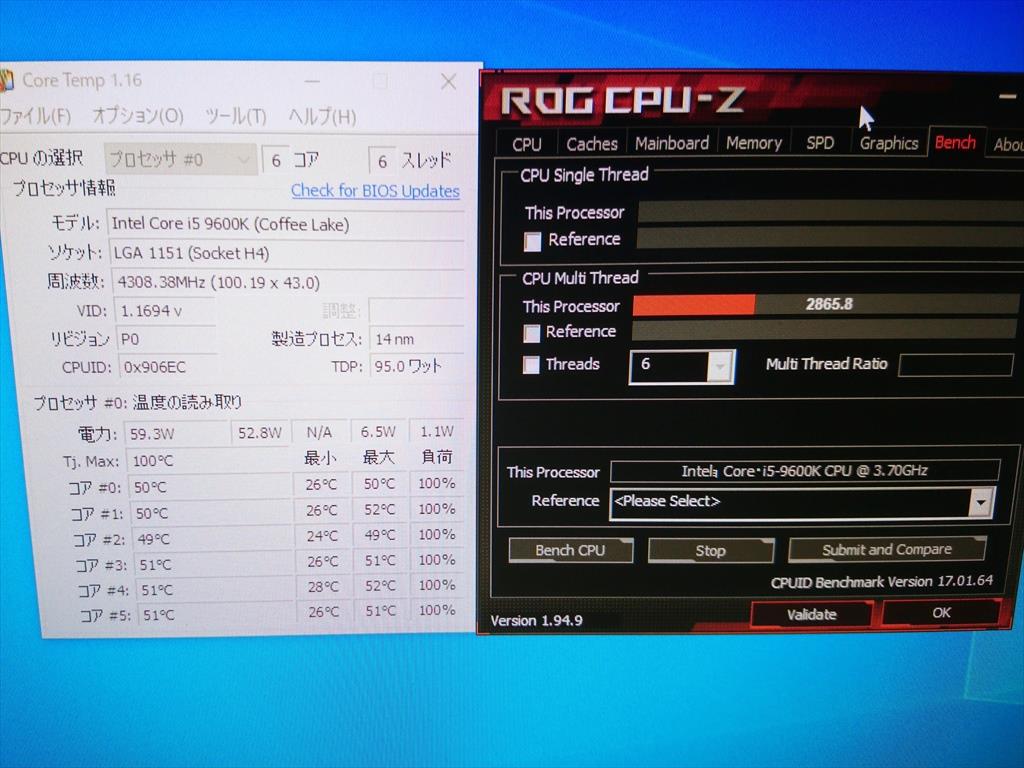The width and height of the screenshot is (1024, 768).
Task: Click the Validate button
Action: (811, 614)
